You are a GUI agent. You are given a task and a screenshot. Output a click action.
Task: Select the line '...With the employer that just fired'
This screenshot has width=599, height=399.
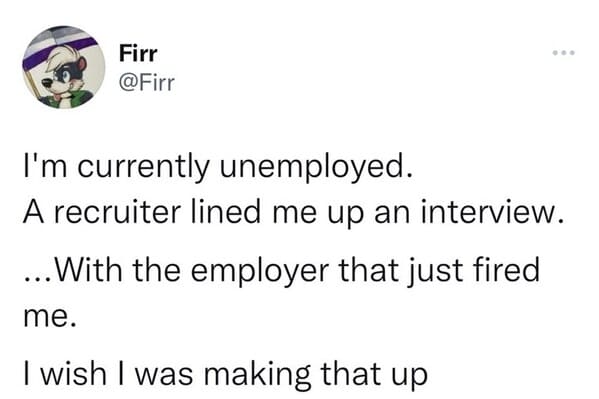[282, 271]
